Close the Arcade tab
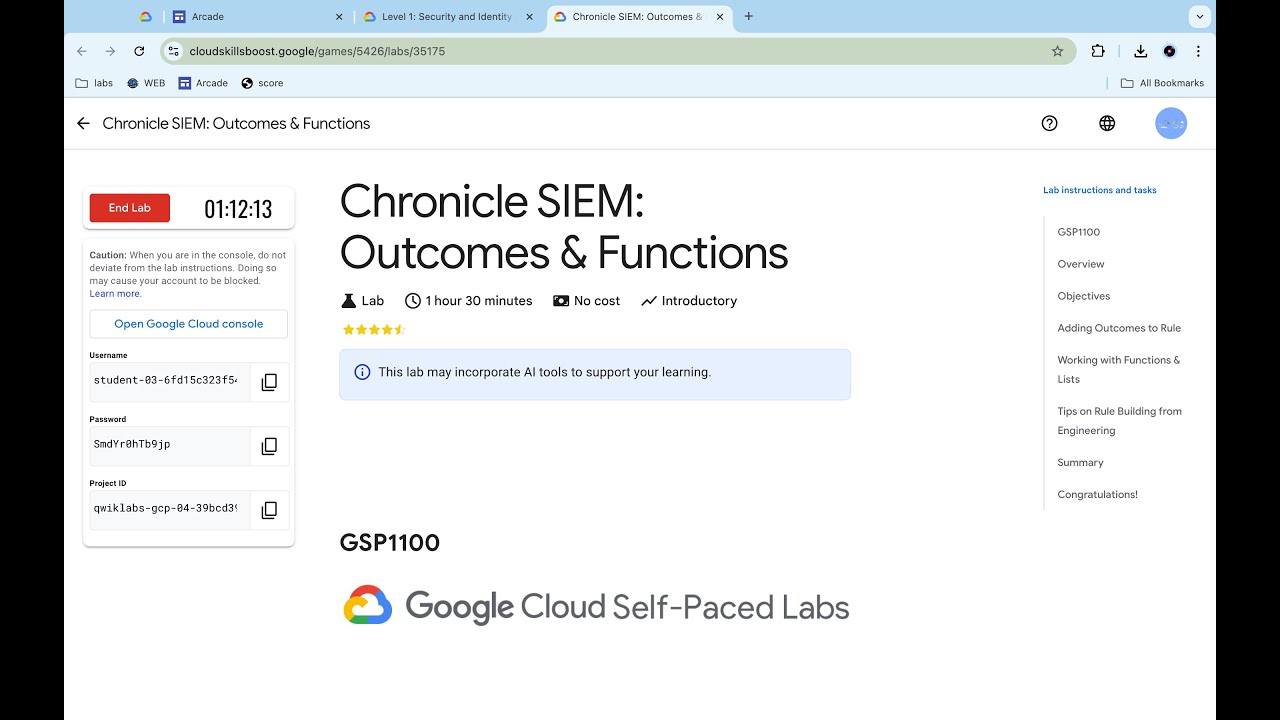1280x720 pixels. (339, 17)
